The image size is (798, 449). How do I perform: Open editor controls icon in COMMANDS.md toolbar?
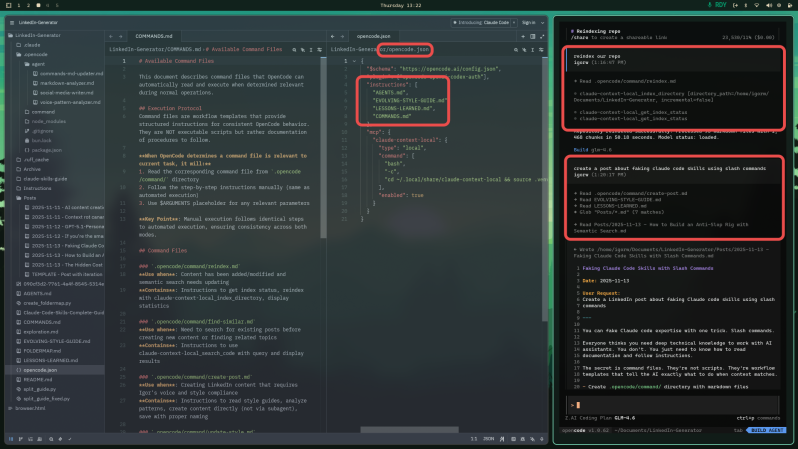click(320, 50)
